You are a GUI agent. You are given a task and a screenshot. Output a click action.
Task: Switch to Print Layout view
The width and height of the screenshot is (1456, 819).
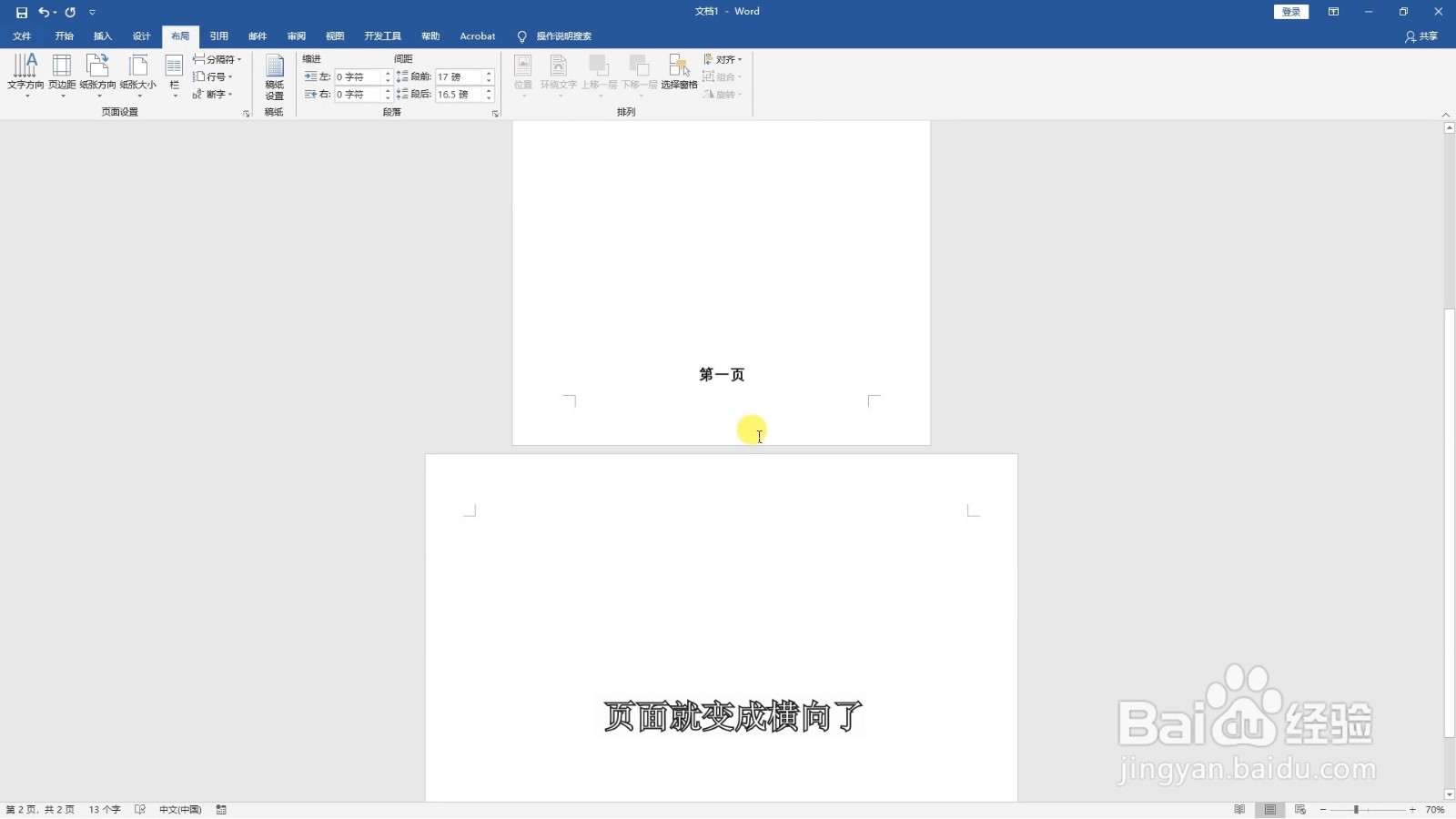click(x=1270, y=810)
